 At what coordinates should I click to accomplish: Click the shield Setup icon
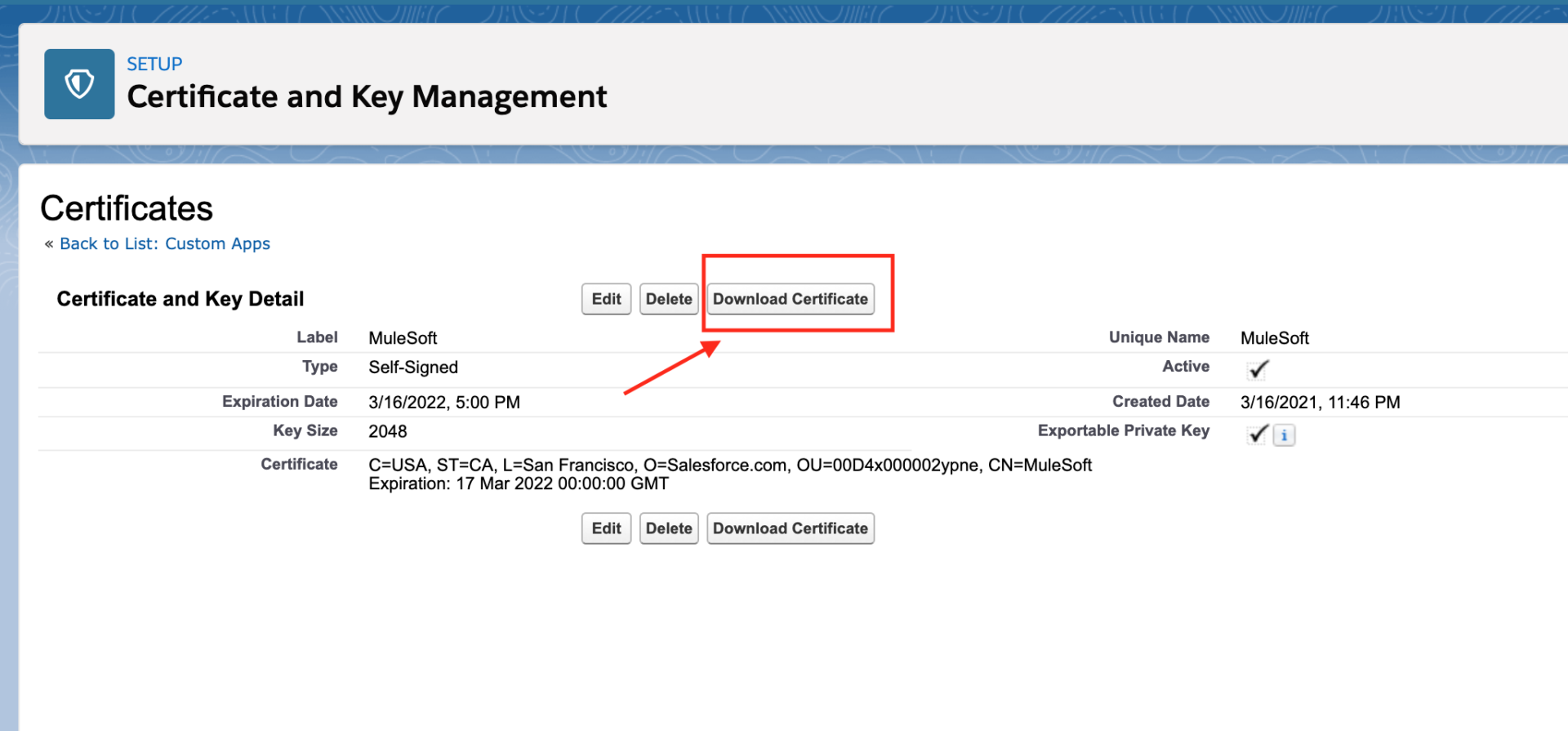coord(79,84)
